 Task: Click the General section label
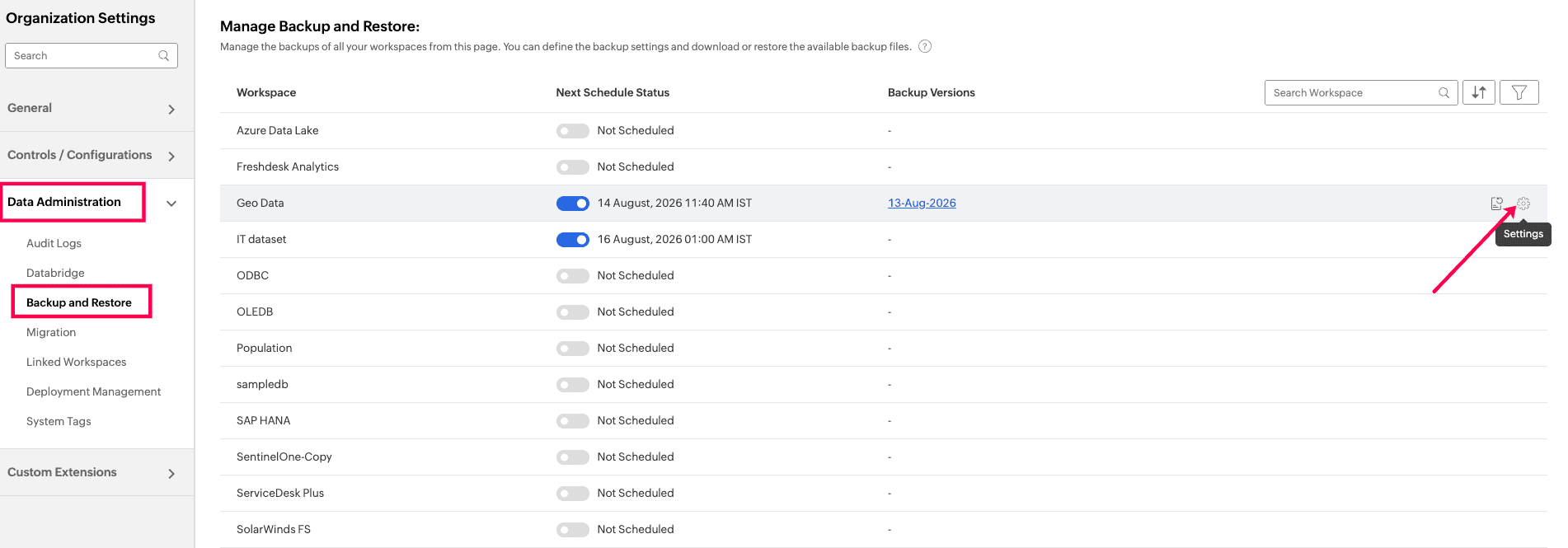click(x=30, y=108)
